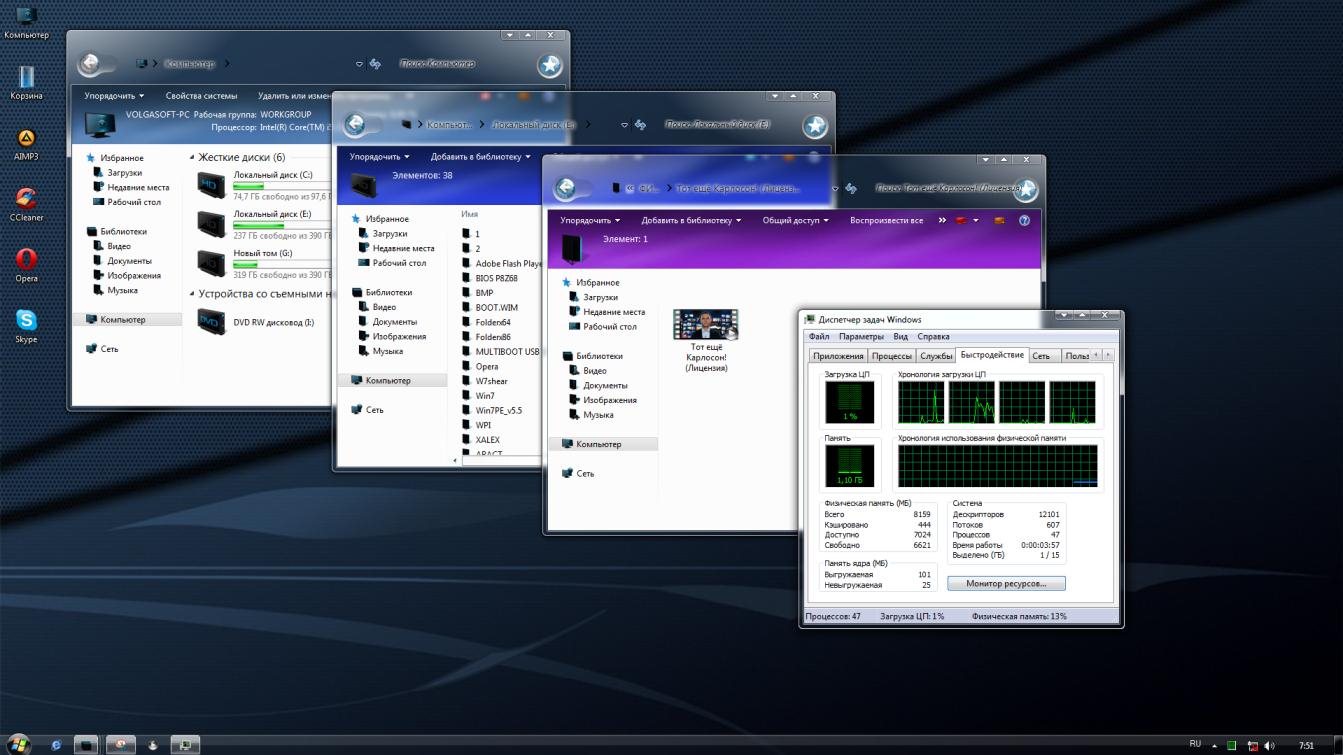Select the MULTIBOOT USB folder
Screen dimensions: 1343x755
(506, 352)
